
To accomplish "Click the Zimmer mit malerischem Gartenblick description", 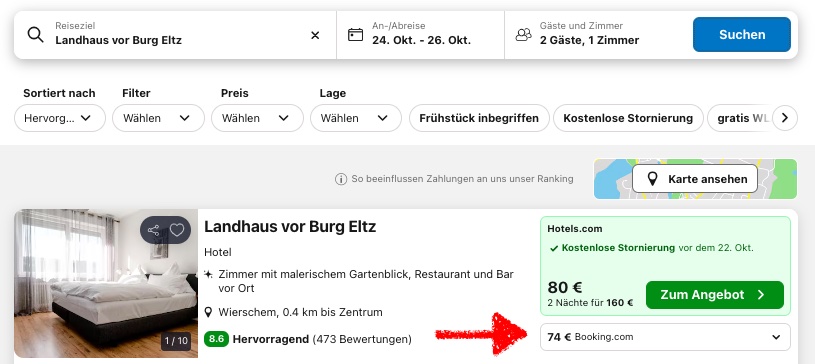I will pos(366,281).
